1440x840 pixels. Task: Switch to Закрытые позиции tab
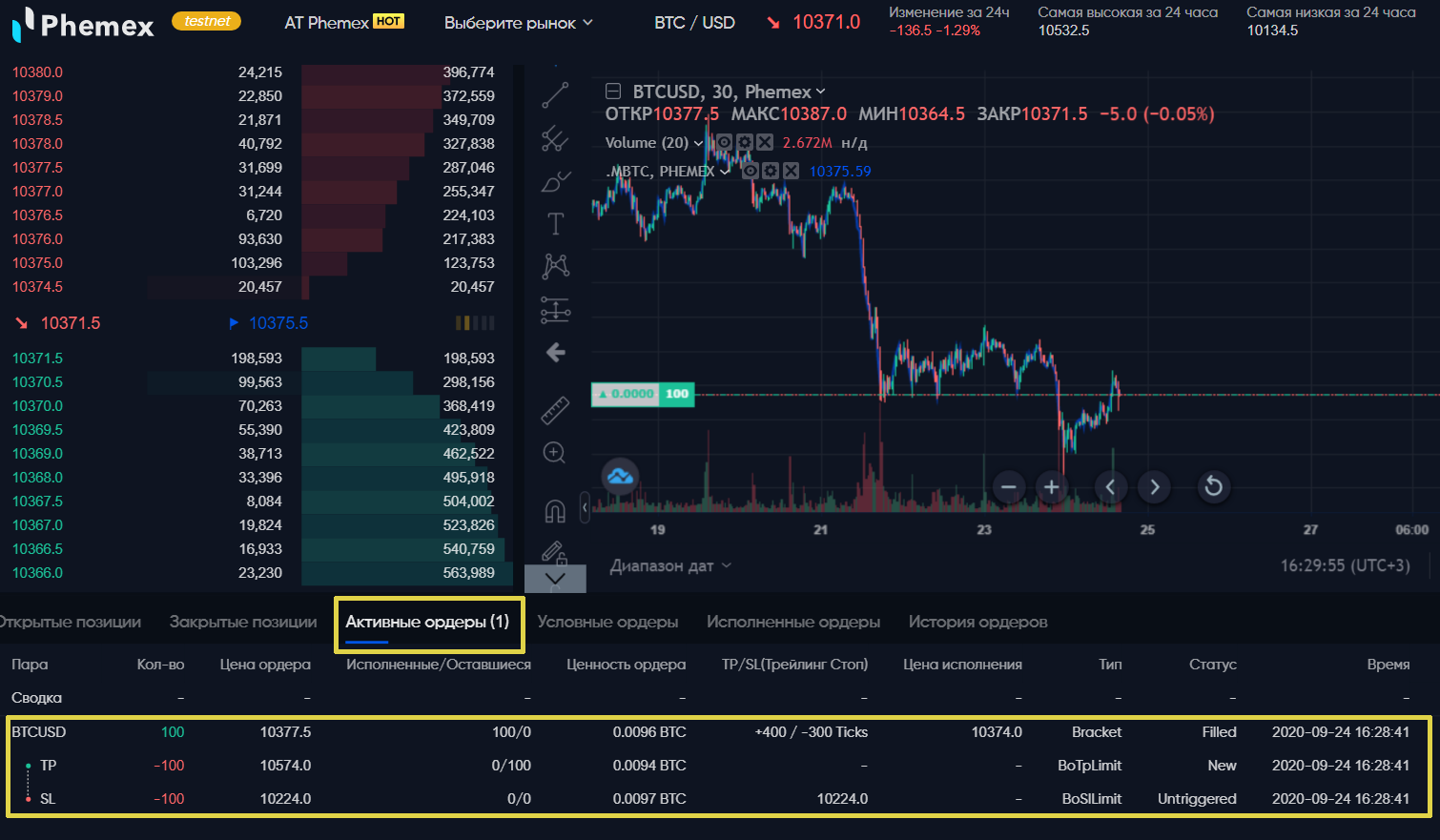[243, 622]
